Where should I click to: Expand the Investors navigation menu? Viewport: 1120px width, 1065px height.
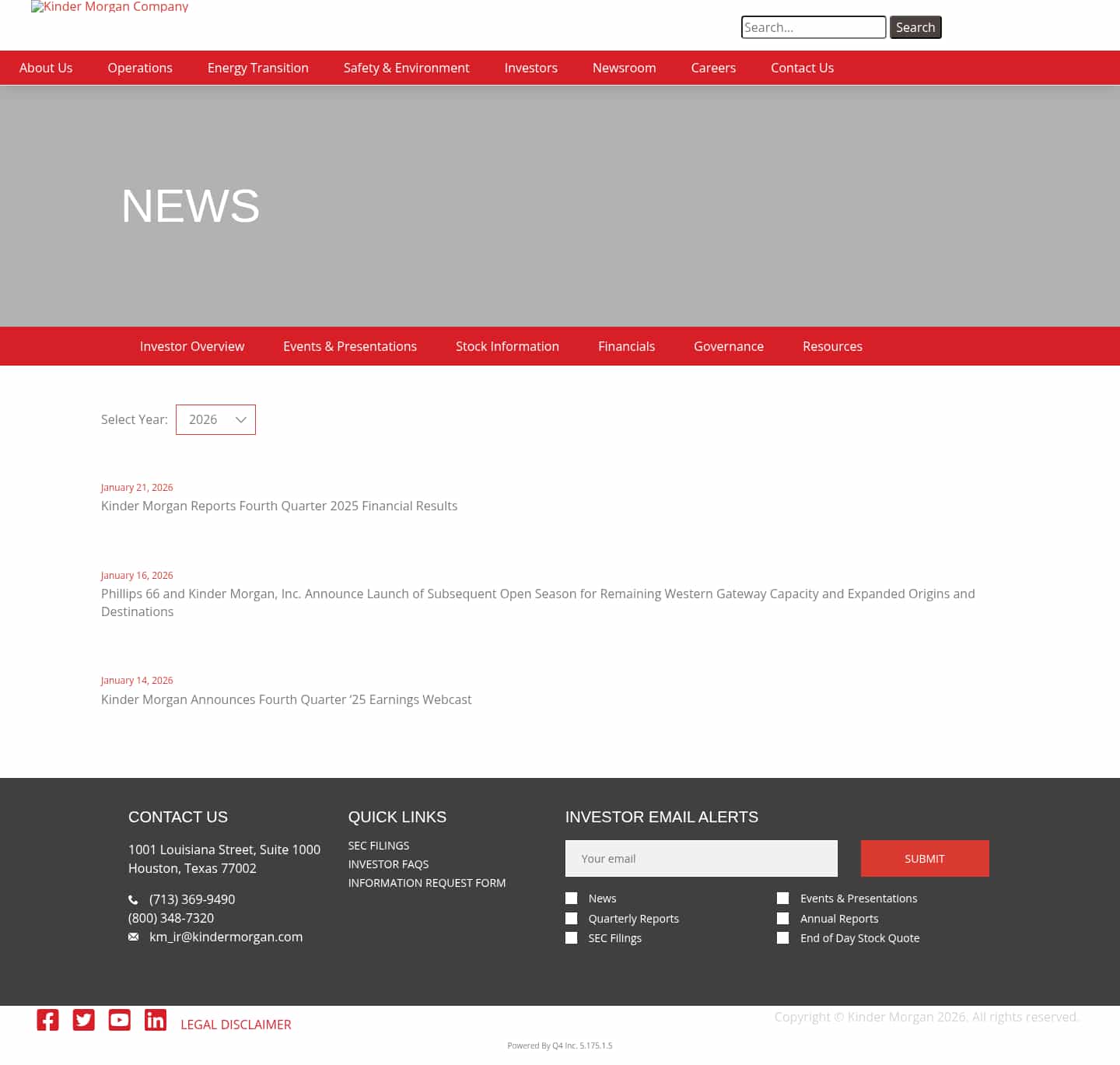pos(531,68)
